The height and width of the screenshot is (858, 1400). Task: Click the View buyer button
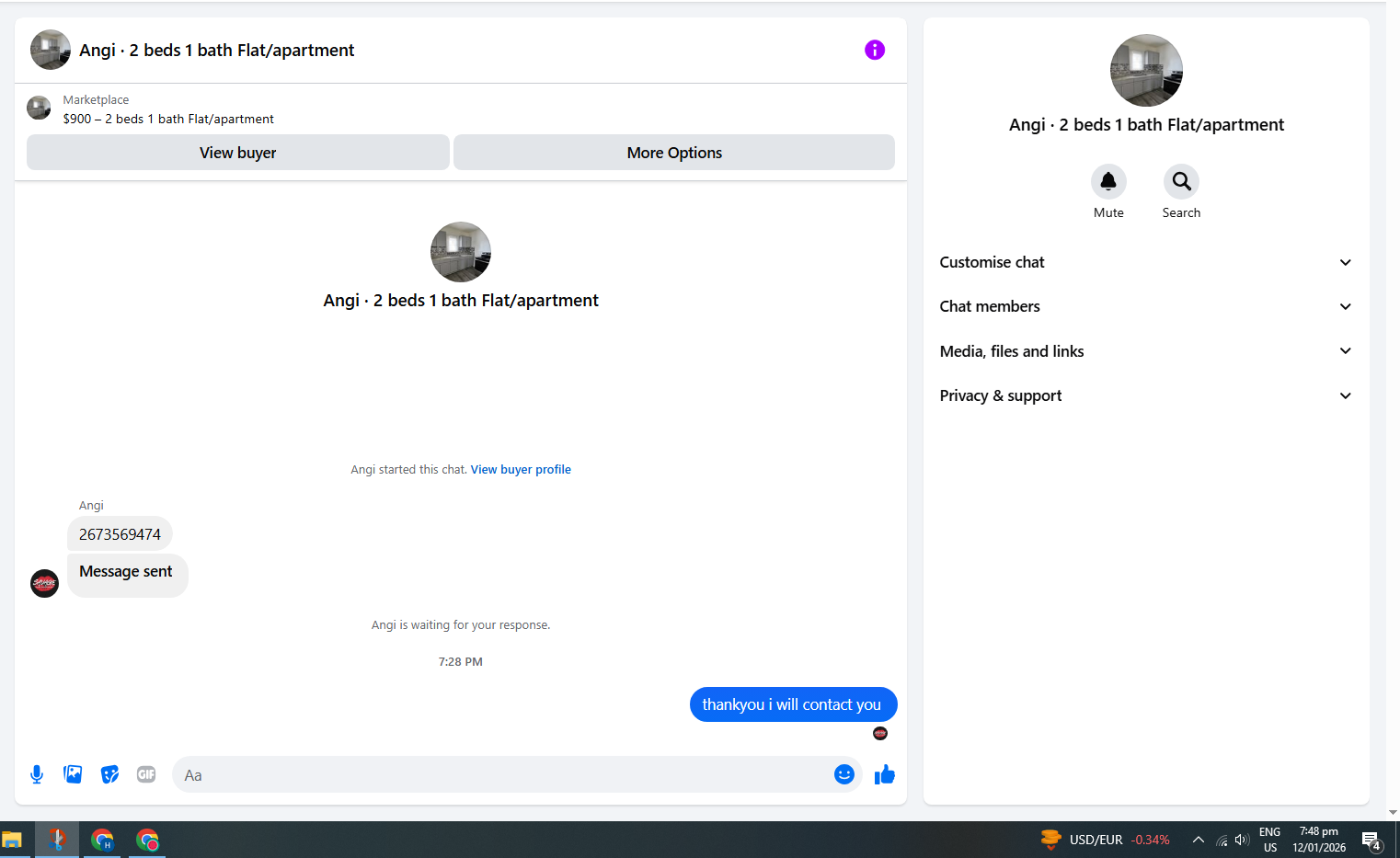pos(238,153)
